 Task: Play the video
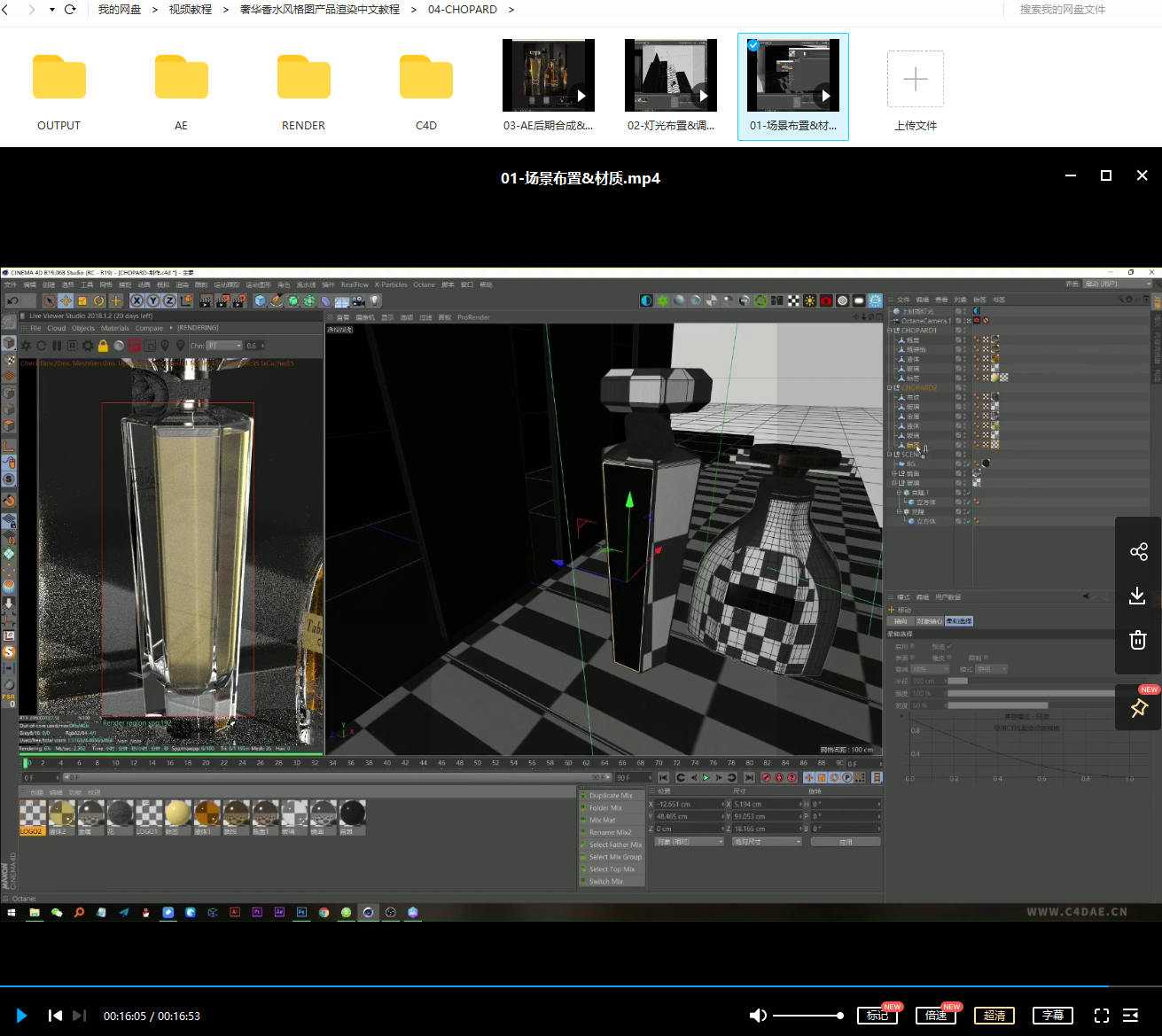(21, 1016)
